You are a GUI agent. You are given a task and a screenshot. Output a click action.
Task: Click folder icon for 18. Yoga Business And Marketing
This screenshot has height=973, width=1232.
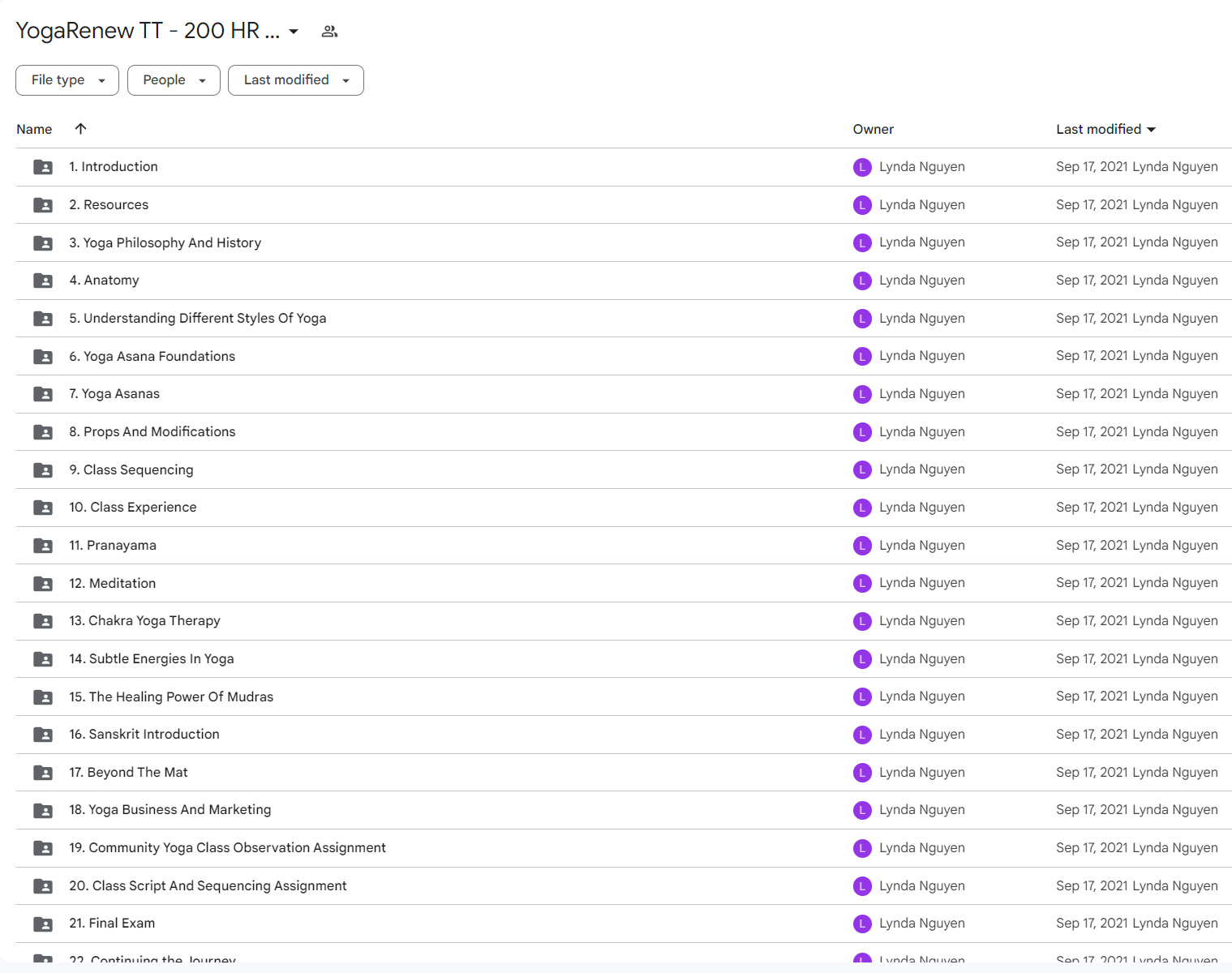coord(43,810)
